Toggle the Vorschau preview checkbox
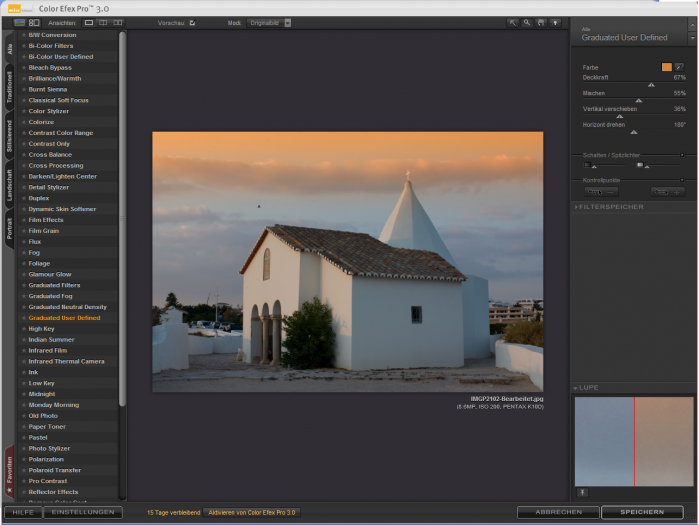This screenshot has width=699, height=525. (x=192, y=22)
